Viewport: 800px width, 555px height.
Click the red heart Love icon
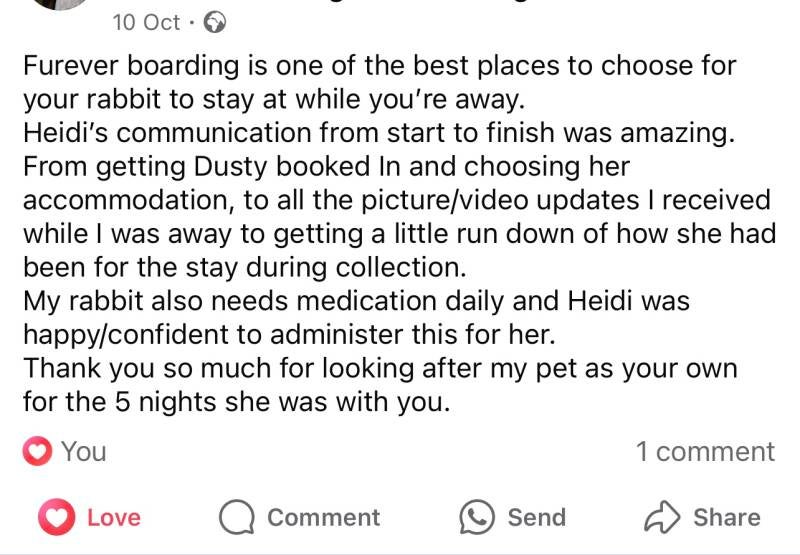pos(56,517)
